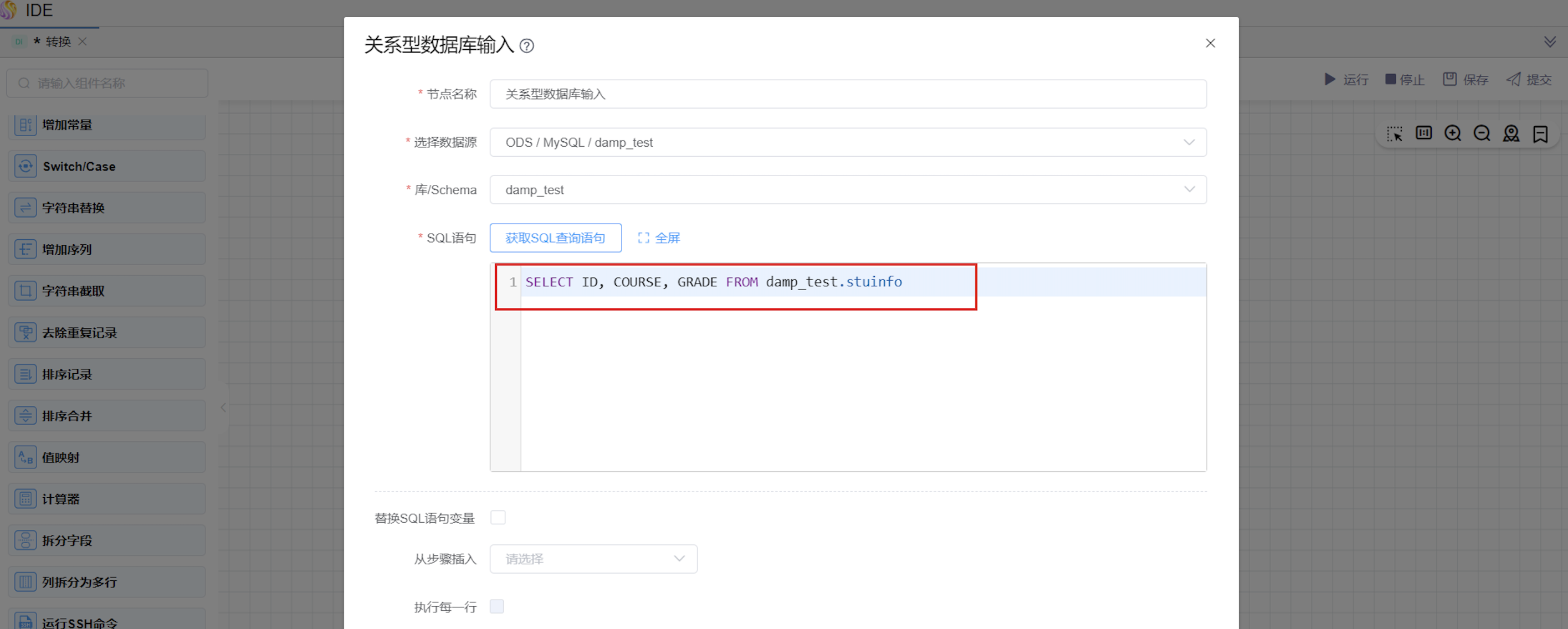Close the 关系型数据库输入 dialog

[1210, 43]
